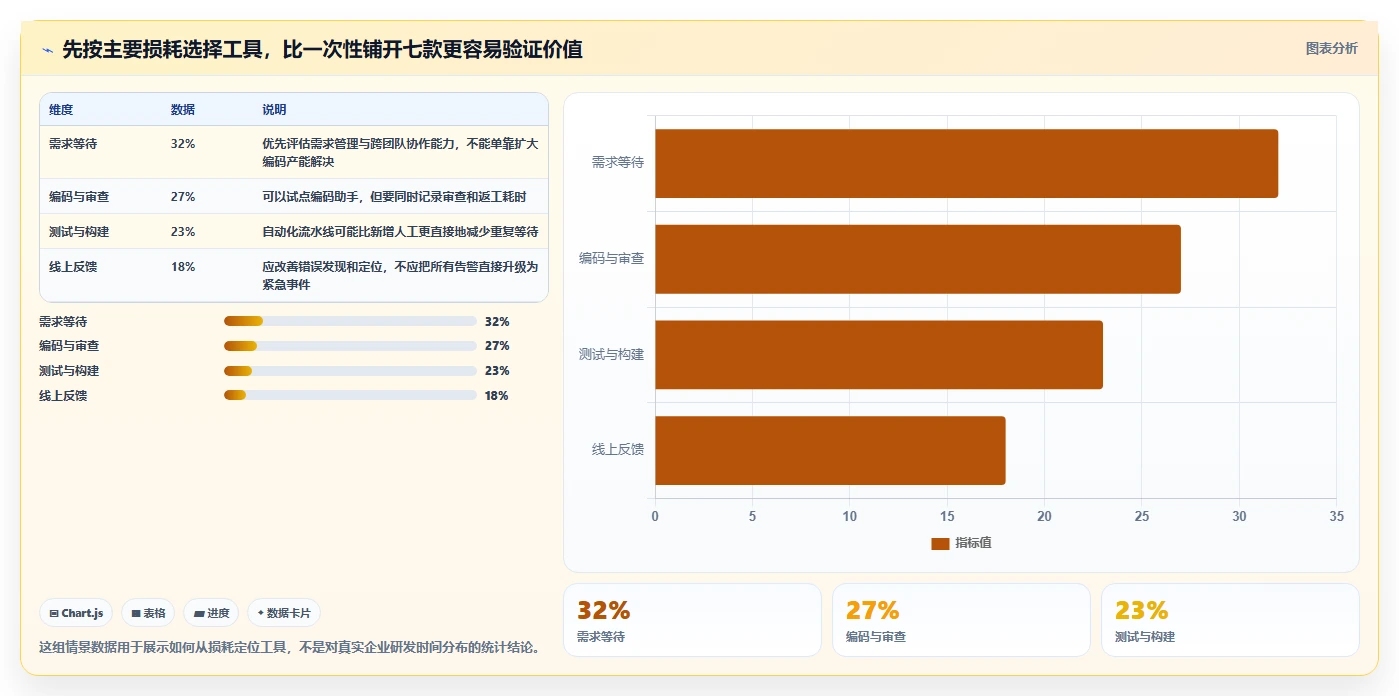
Task: Click the 图表分析 label in header
Action: pos(1331,48)
